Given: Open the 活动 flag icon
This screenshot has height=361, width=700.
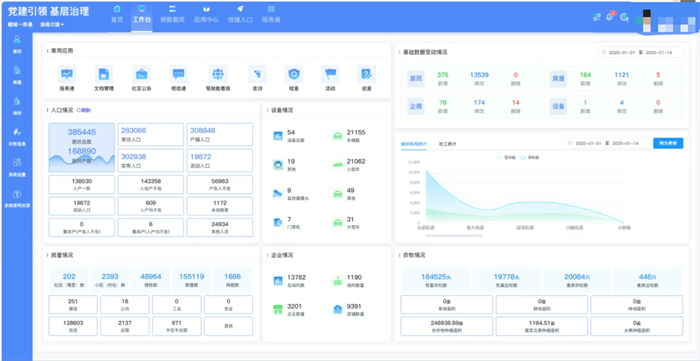Looking at the screenshot, I should click(330, 74).
